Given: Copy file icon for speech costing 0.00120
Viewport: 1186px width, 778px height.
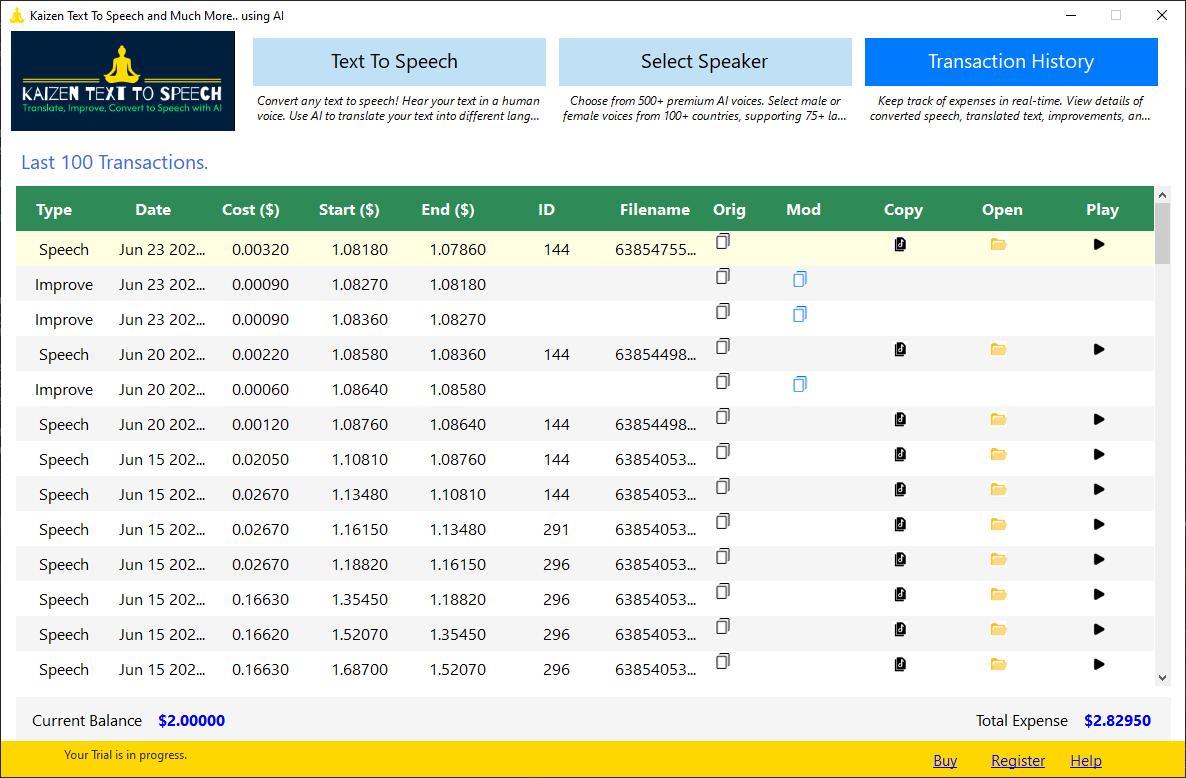Looking at the screenshot, I should point(900,419).
